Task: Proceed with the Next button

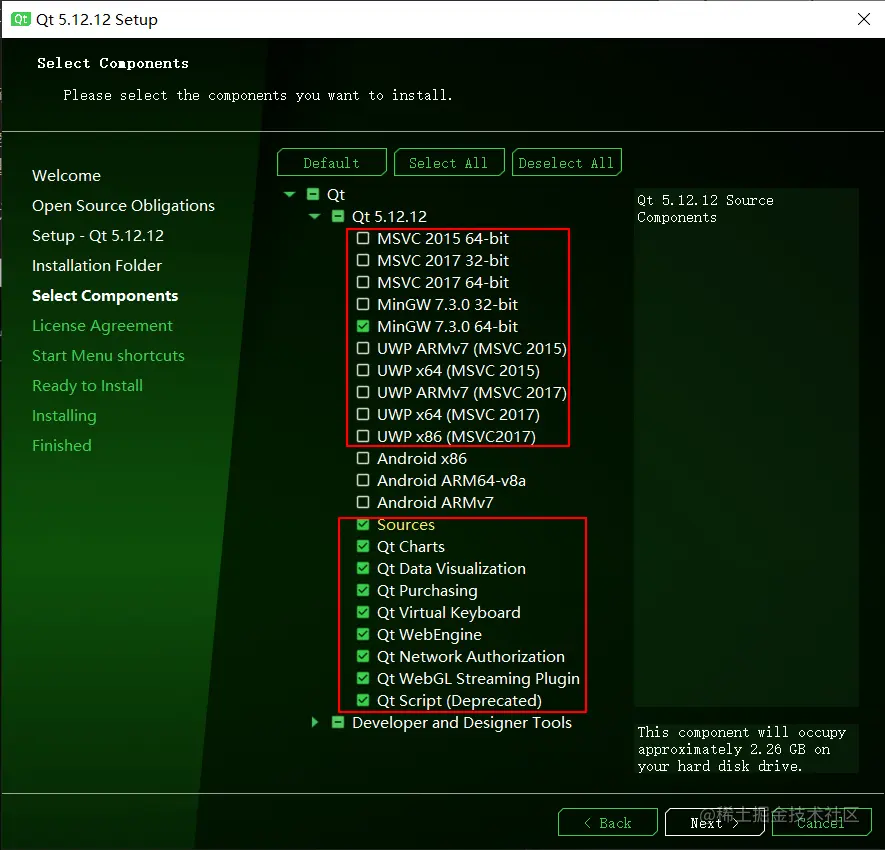Action: click(x=715, y=822)
